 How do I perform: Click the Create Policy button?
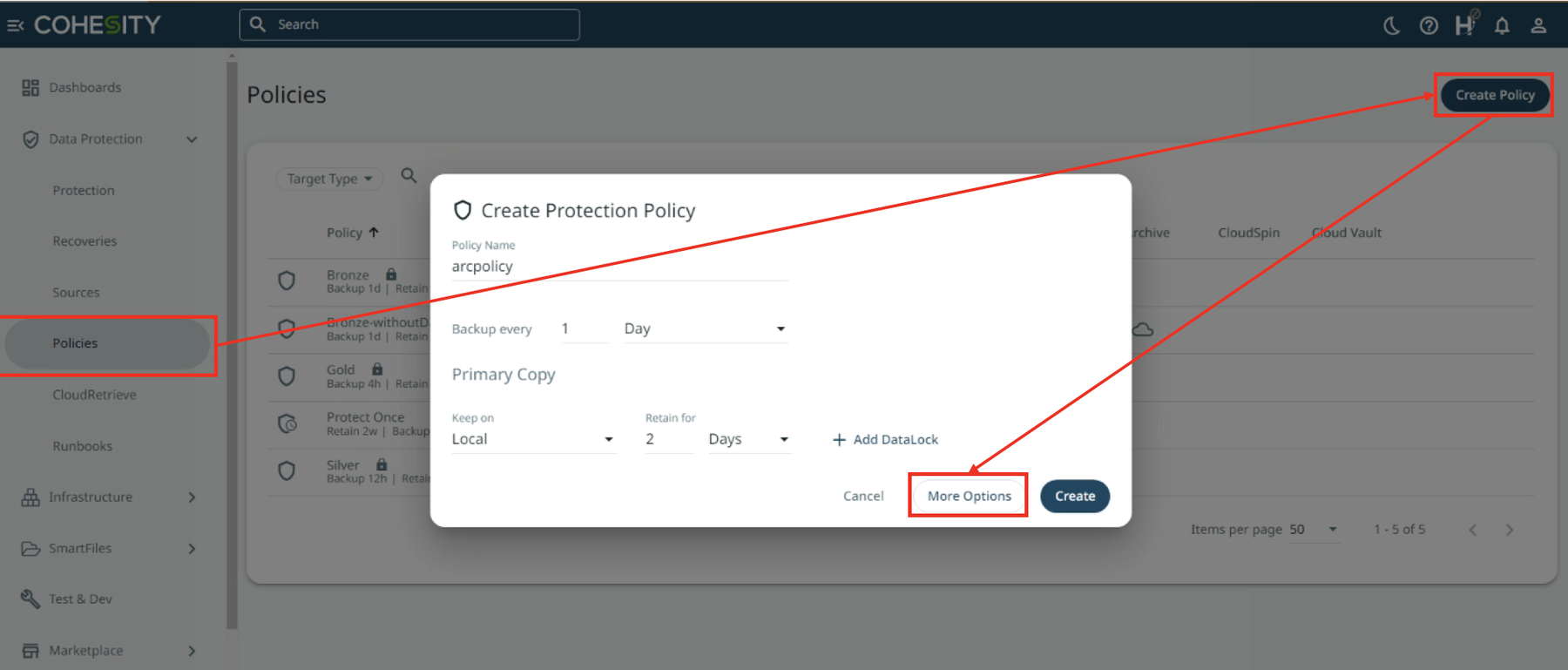coord(1495,95)
